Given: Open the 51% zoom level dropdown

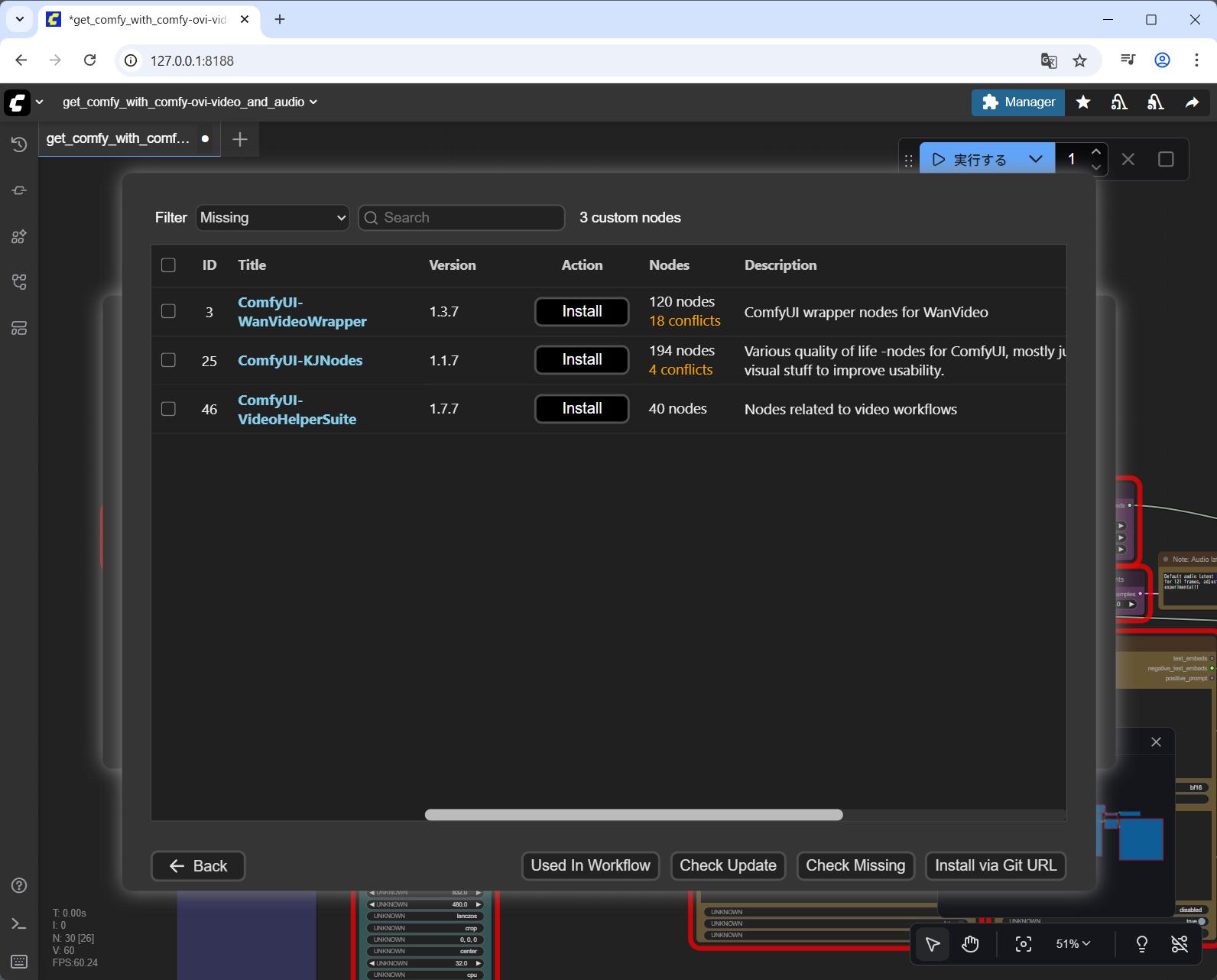Looking at the screenshot, I should (1073, 944).
